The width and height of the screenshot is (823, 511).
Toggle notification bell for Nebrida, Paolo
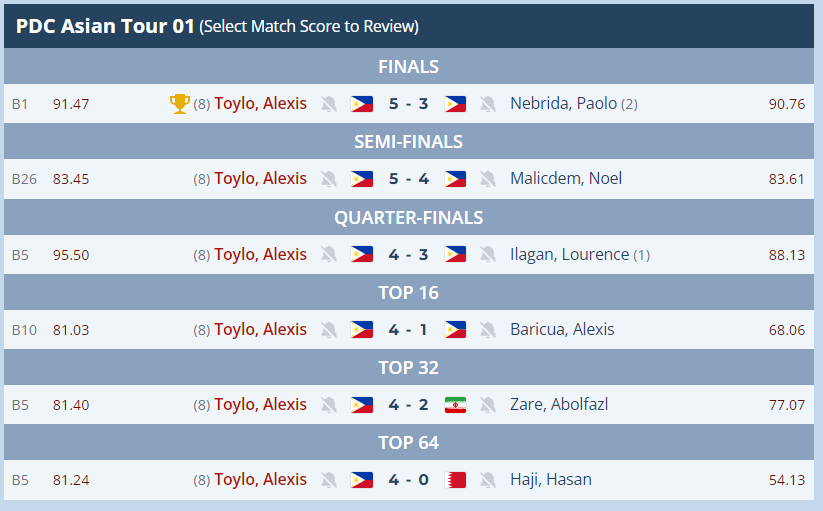point(488,104)
